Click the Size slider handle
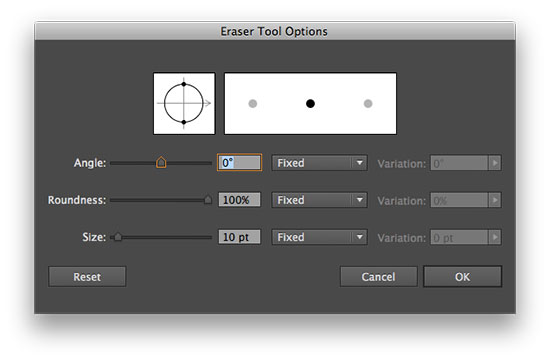 (x=118, y=237)
